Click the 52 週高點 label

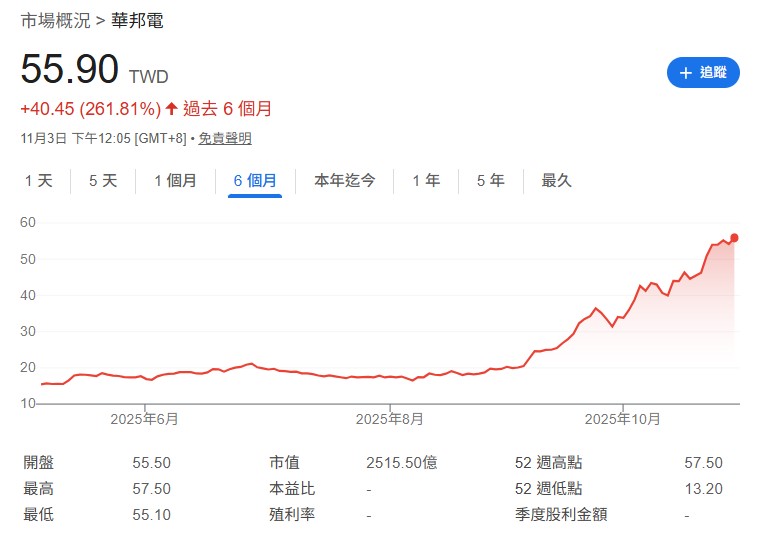coord(549,463)
